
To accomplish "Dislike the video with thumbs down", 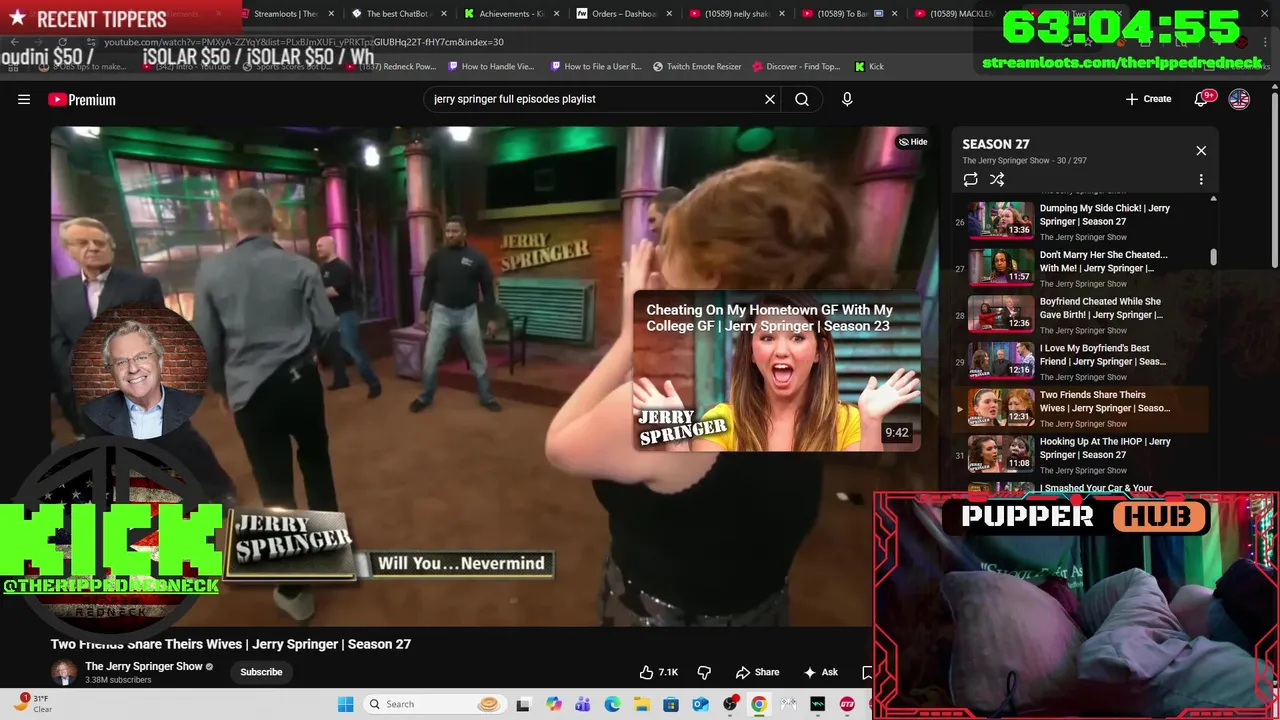I will tap(704, 672).
